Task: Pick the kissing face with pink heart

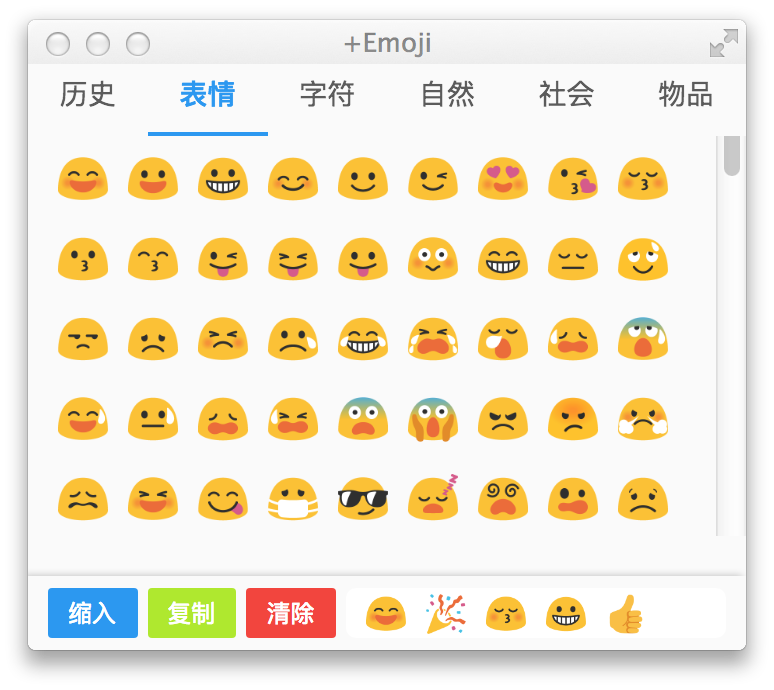Action: click(x=573, y=179)
